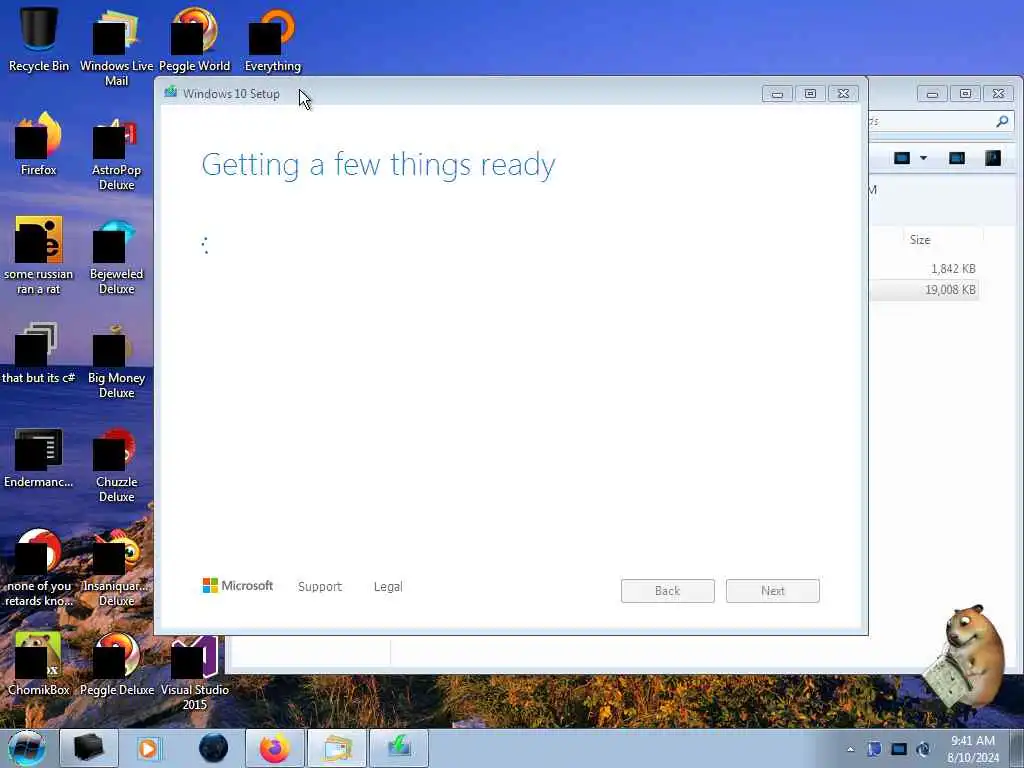This screenshot has height=768, width=1024.
Task: Click the hamster desktop mascot
Action: pyautogui.click(x=964, y=656)
